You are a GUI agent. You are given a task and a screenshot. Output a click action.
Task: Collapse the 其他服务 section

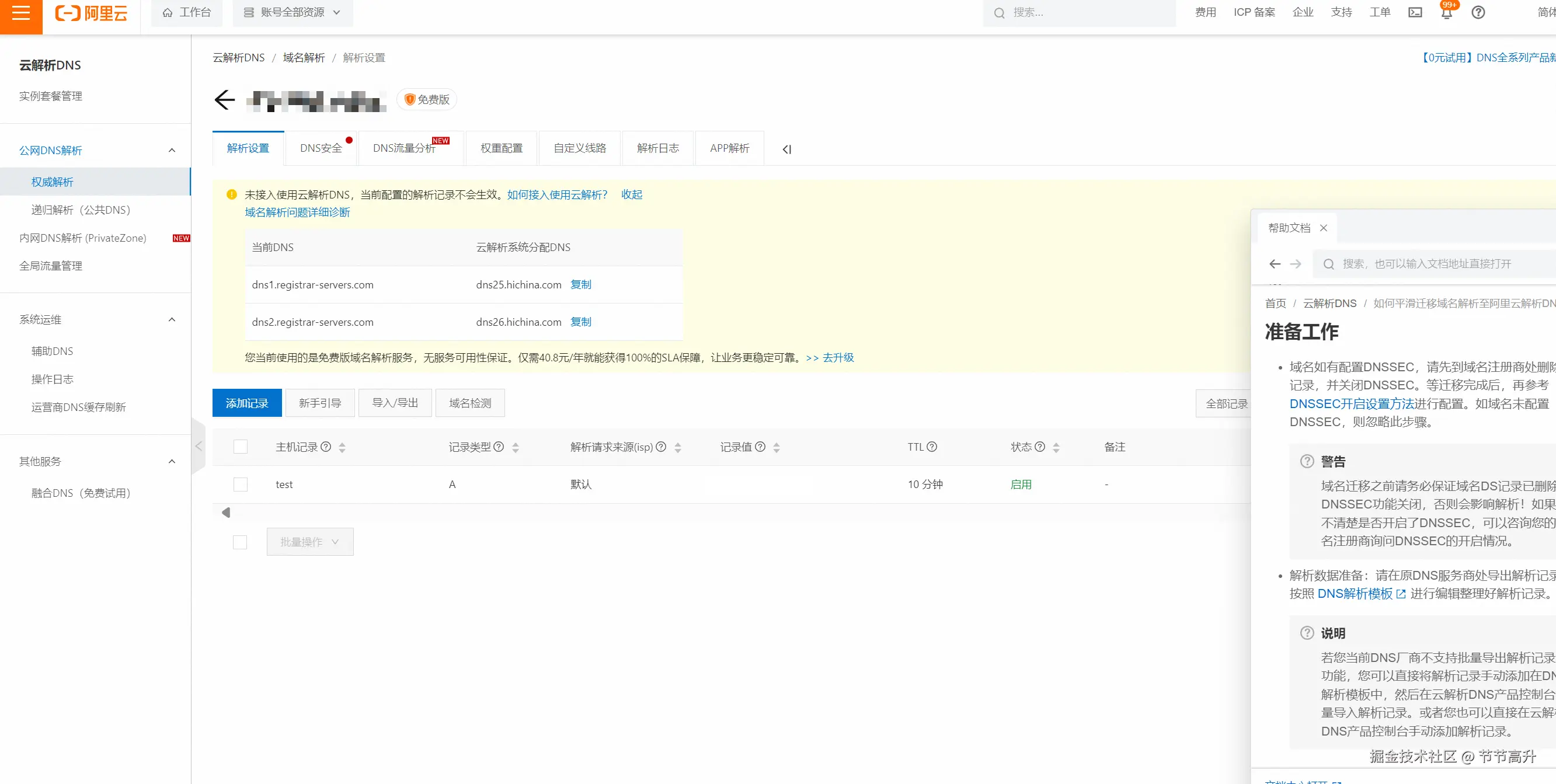(172, 461)
